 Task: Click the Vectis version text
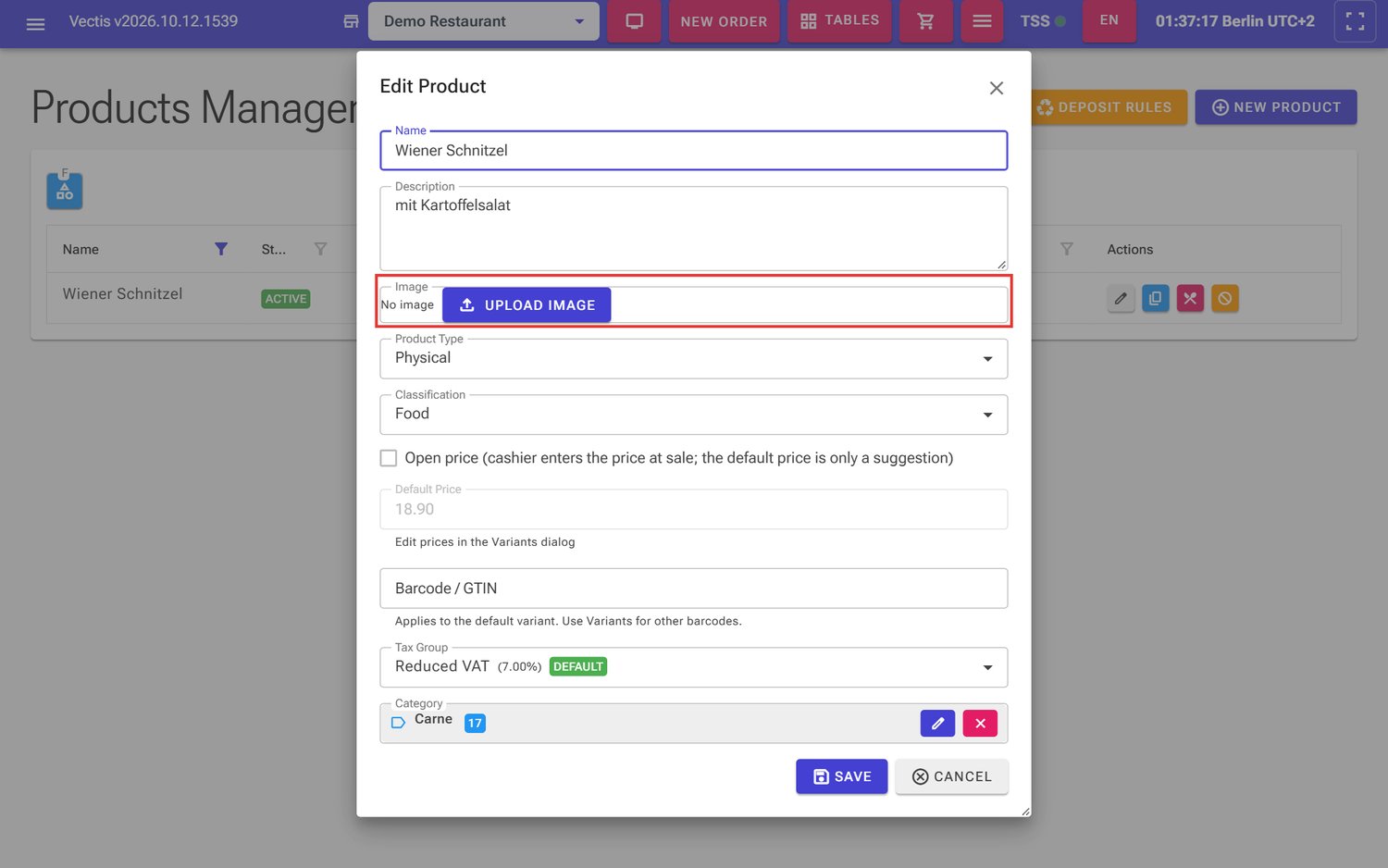tap(154, 21)
